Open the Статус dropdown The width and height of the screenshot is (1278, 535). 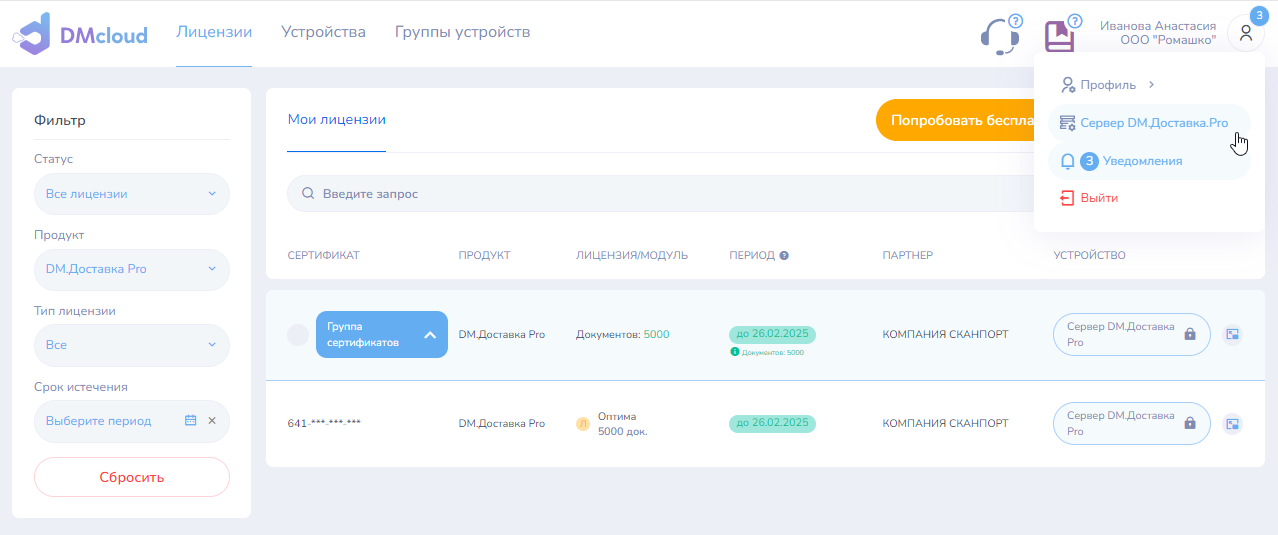tap(132, 194)
